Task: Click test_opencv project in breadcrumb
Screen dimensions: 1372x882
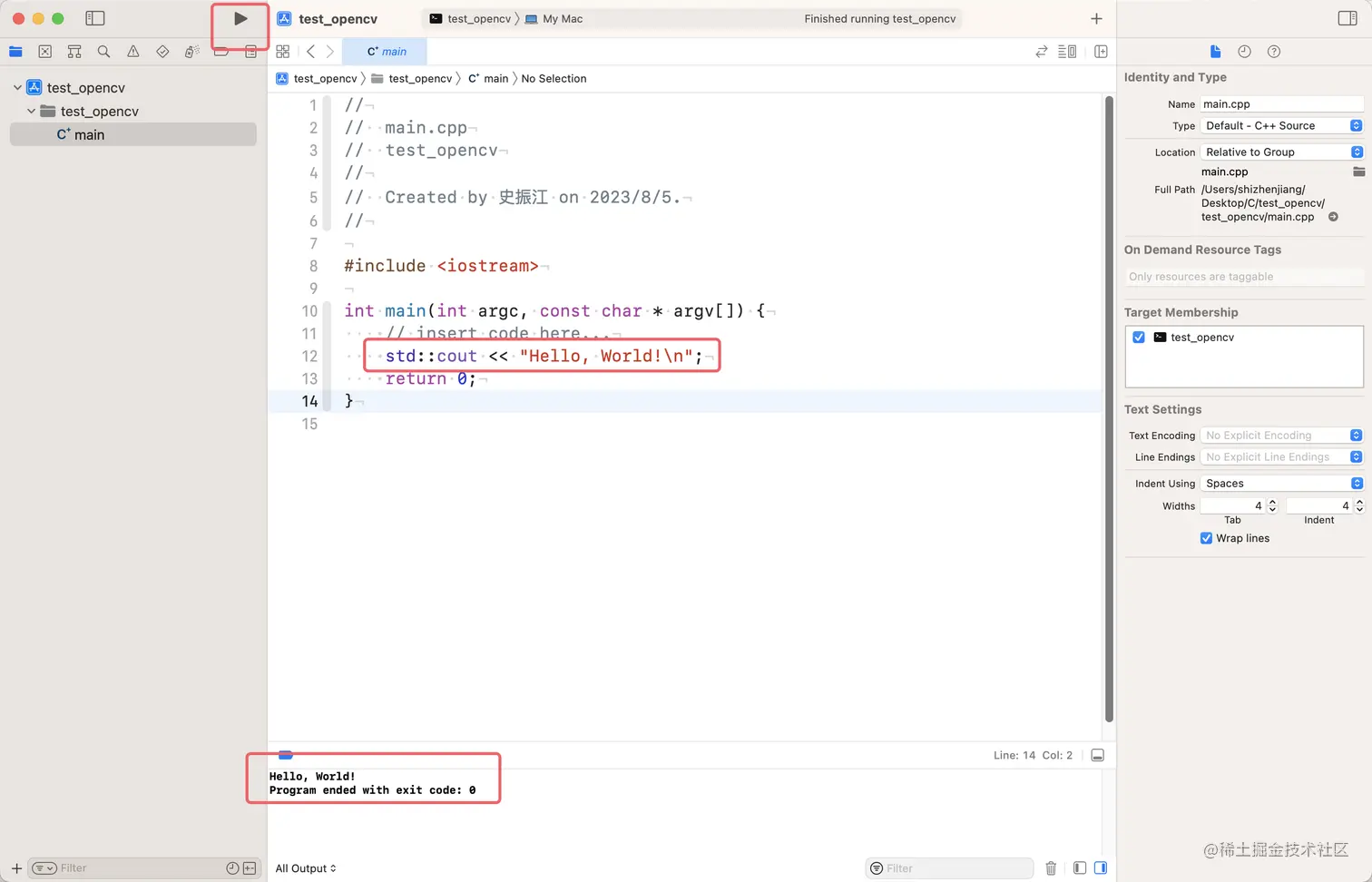Action: pos(318,79)
